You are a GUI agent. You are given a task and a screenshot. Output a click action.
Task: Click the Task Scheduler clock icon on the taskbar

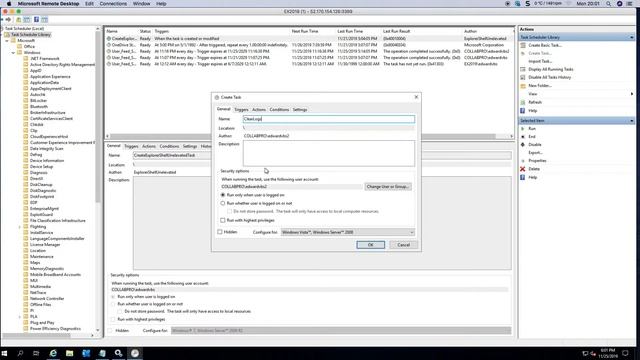(x=135, y=353)
